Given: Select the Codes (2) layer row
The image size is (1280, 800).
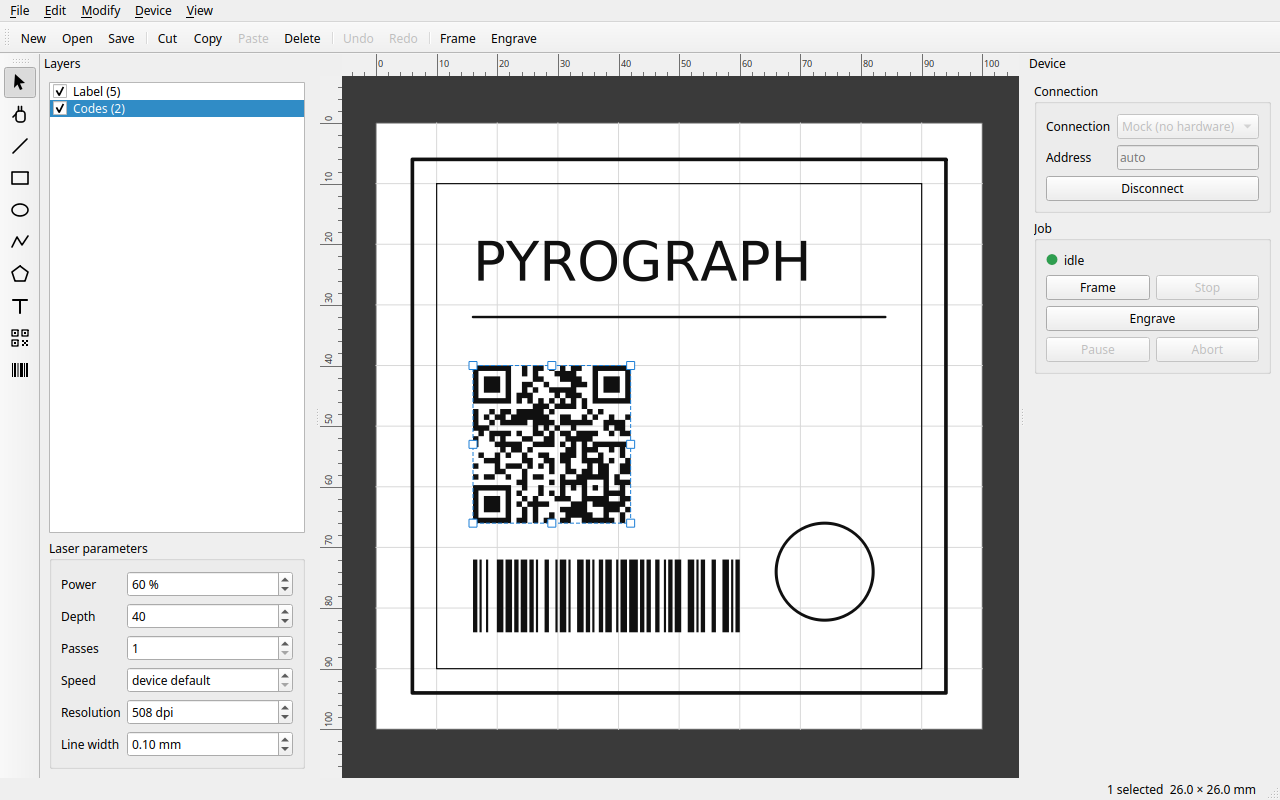Looking at the screenshot, I should pyautogui.click(x=177, y=108).
